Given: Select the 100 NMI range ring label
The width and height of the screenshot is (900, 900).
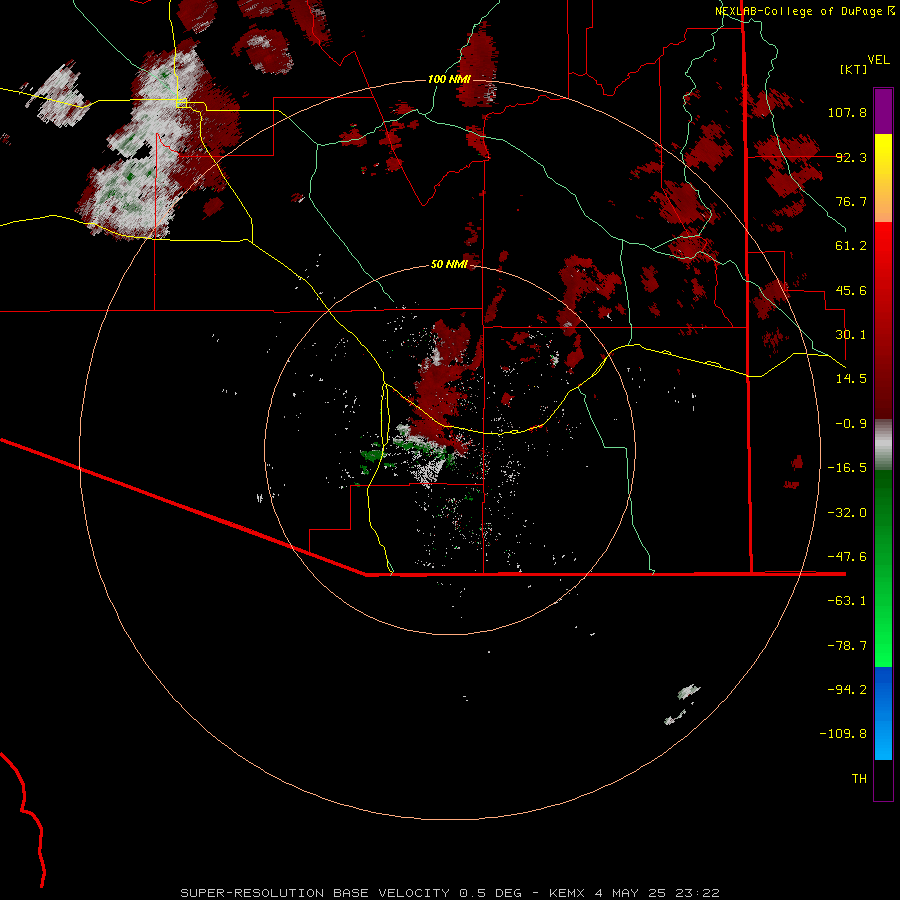Looking at the screenshot, I should point(449,79).
